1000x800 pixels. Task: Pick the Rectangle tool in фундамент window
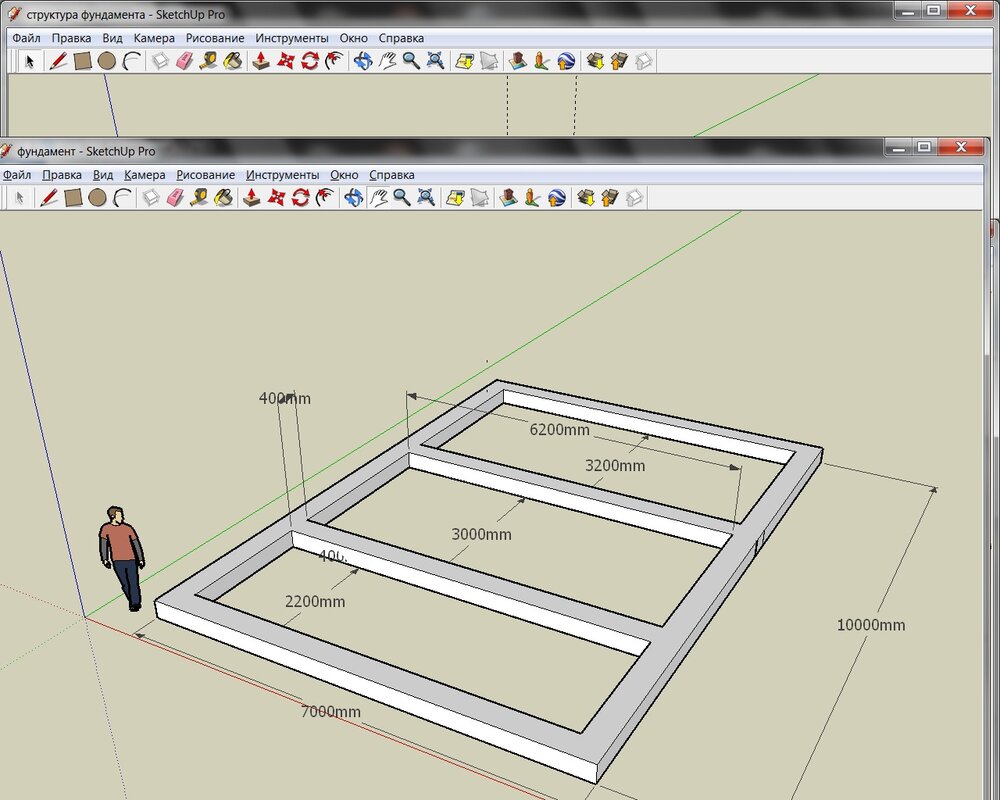pyautogui.click(x=73, y=198)
